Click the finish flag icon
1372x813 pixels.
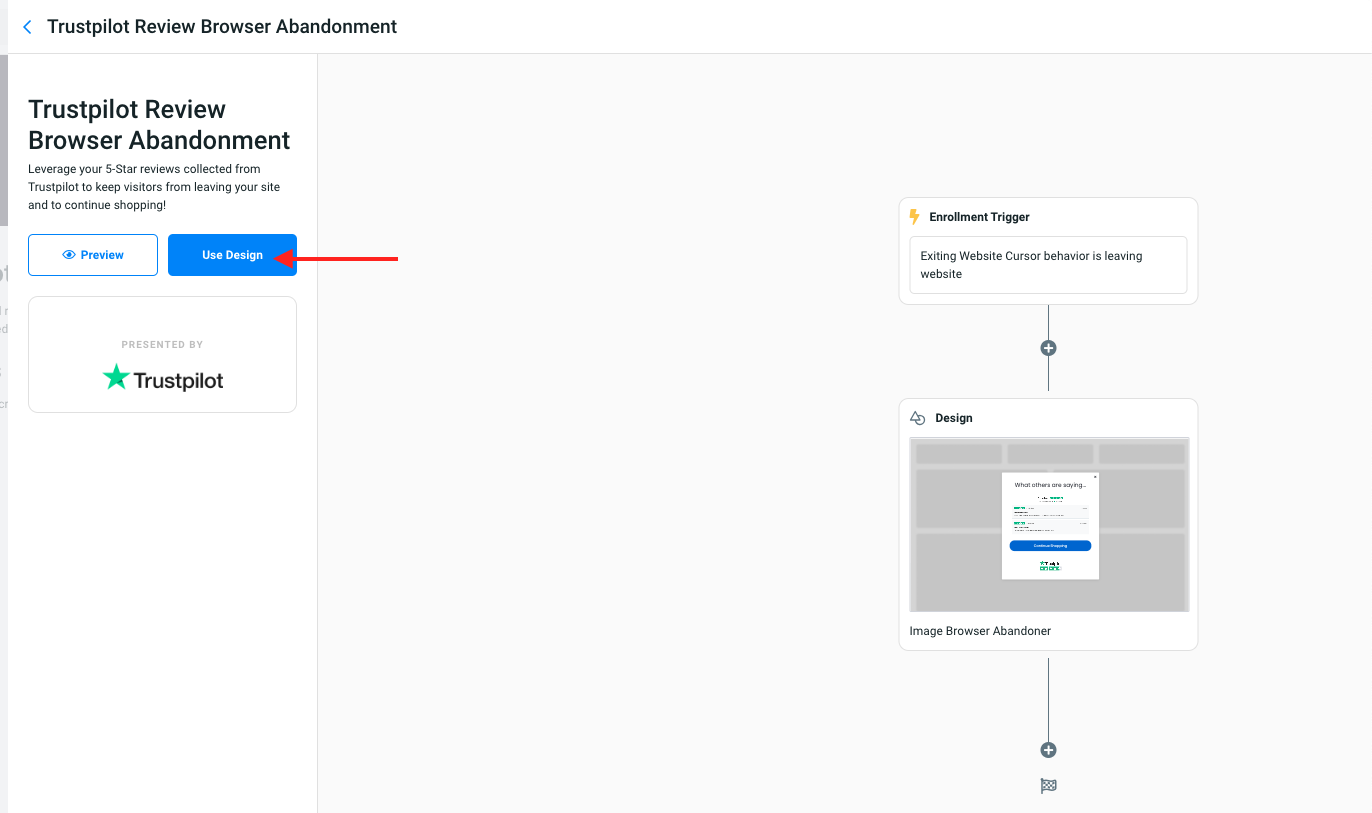pyautogui.click(x=1048, y=786)
